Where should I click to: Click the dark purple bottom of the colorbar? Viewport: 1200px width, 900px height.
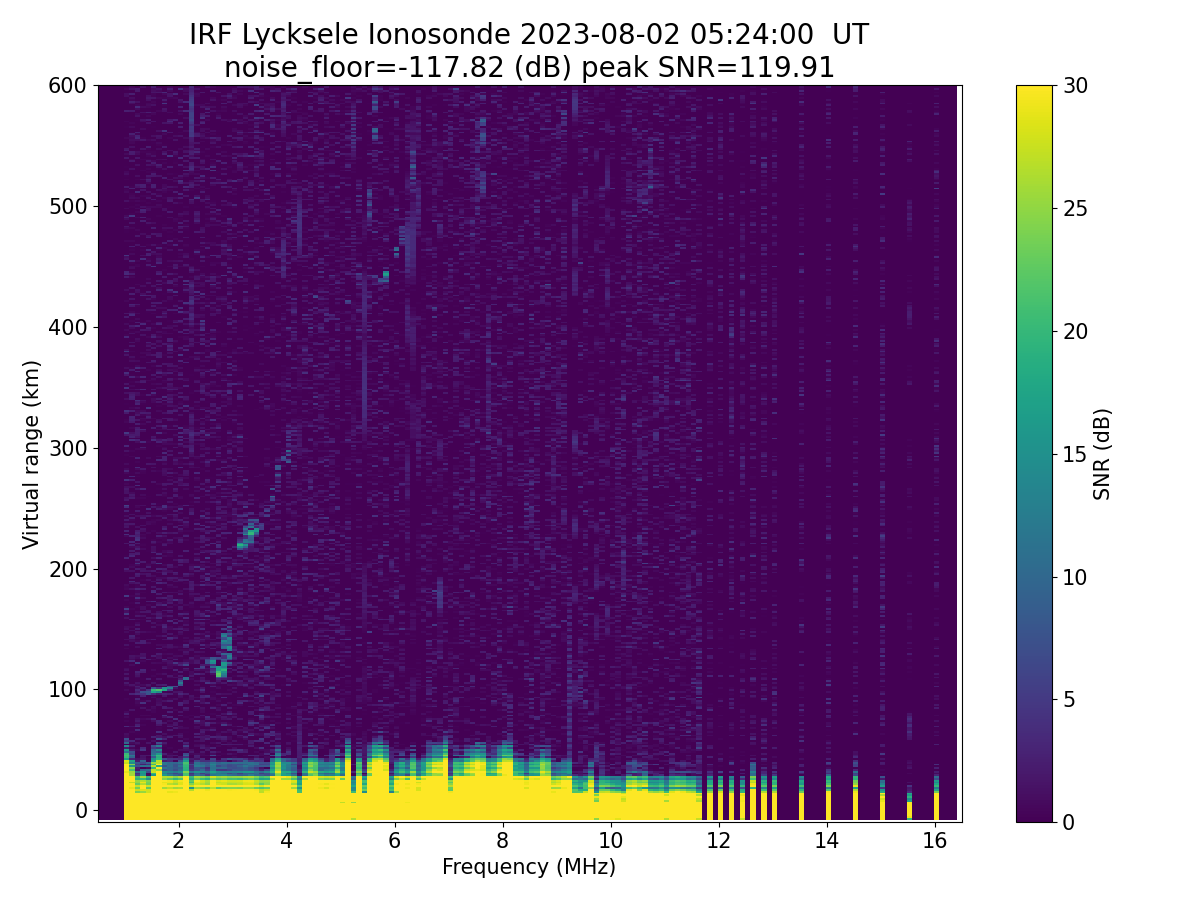click(1034, 814)
